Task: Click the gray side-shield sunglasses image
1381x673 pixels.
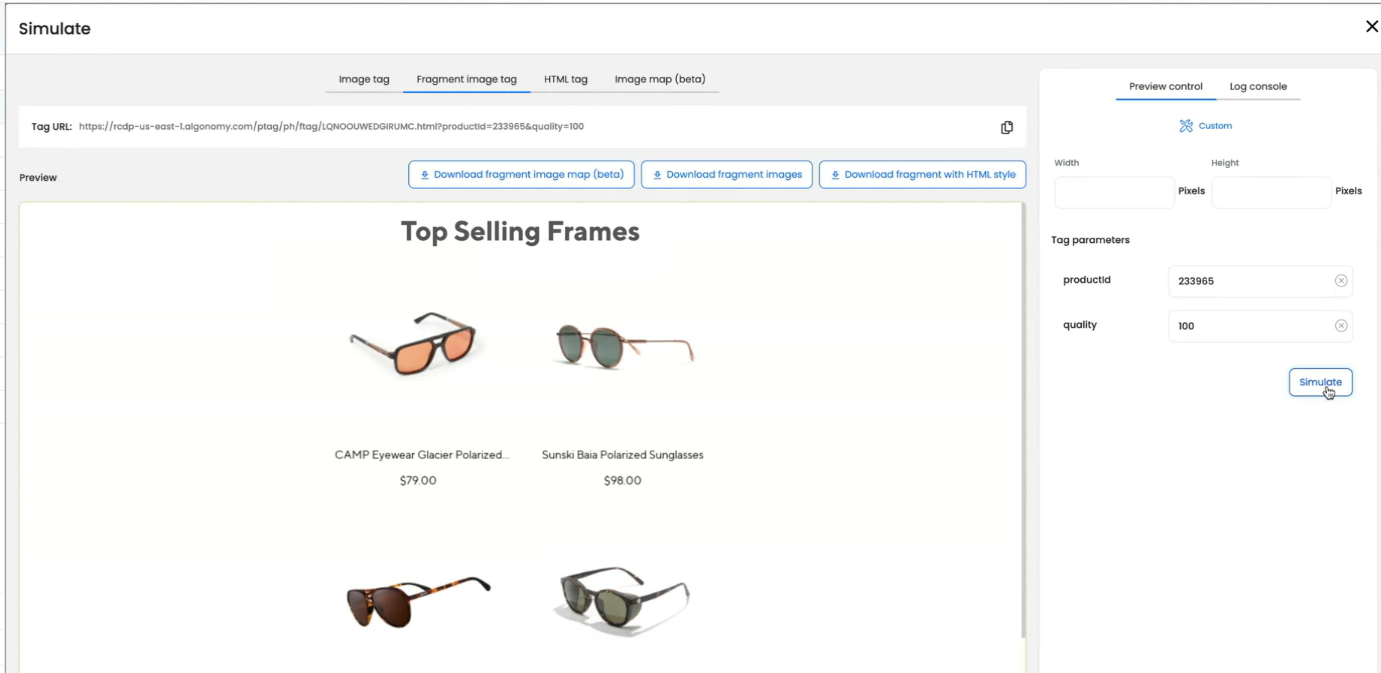Action: pos(622,601)
